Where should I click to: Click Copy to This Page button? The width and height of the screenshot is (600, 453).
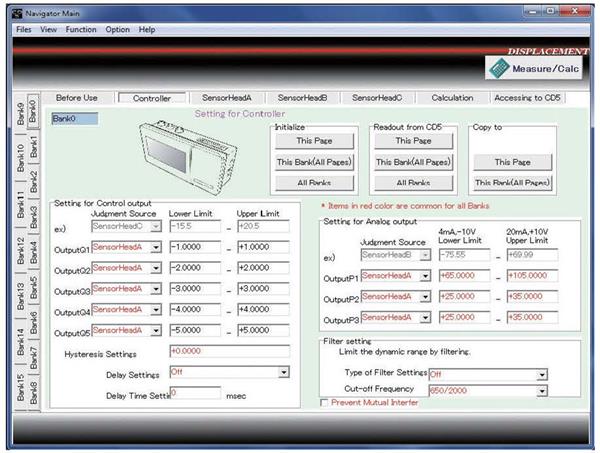click(512, 162)
